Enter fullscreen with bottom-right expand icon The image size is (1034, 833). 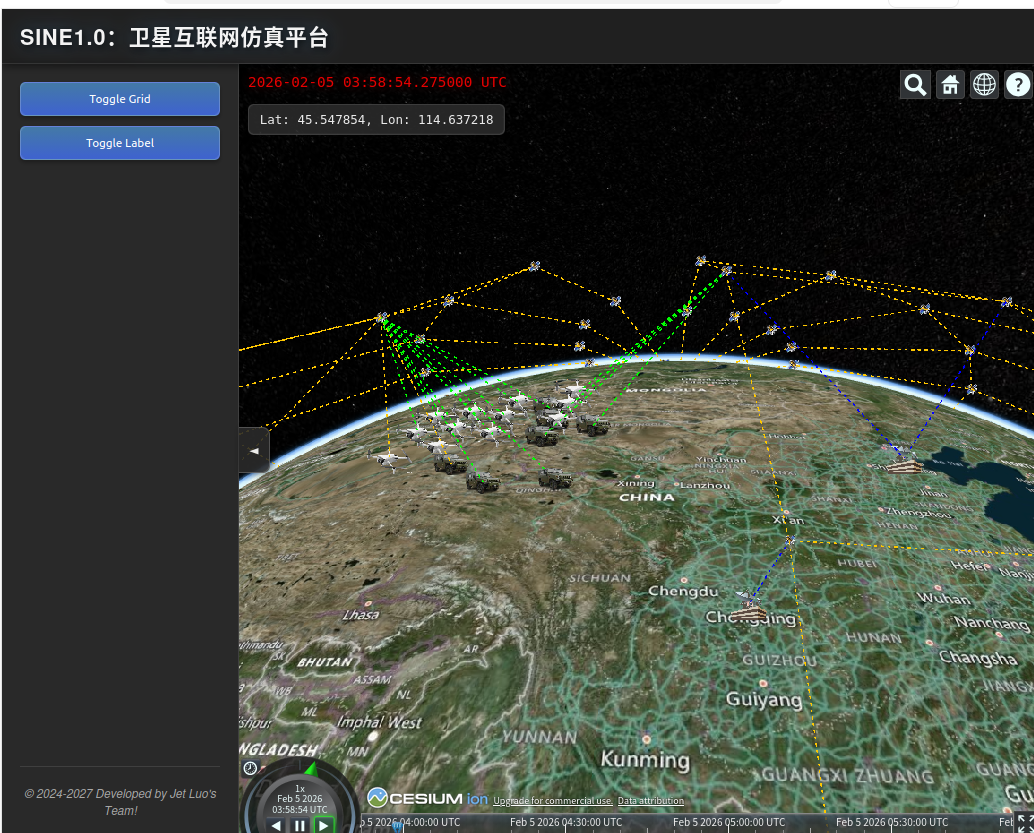click(1023, 822)
